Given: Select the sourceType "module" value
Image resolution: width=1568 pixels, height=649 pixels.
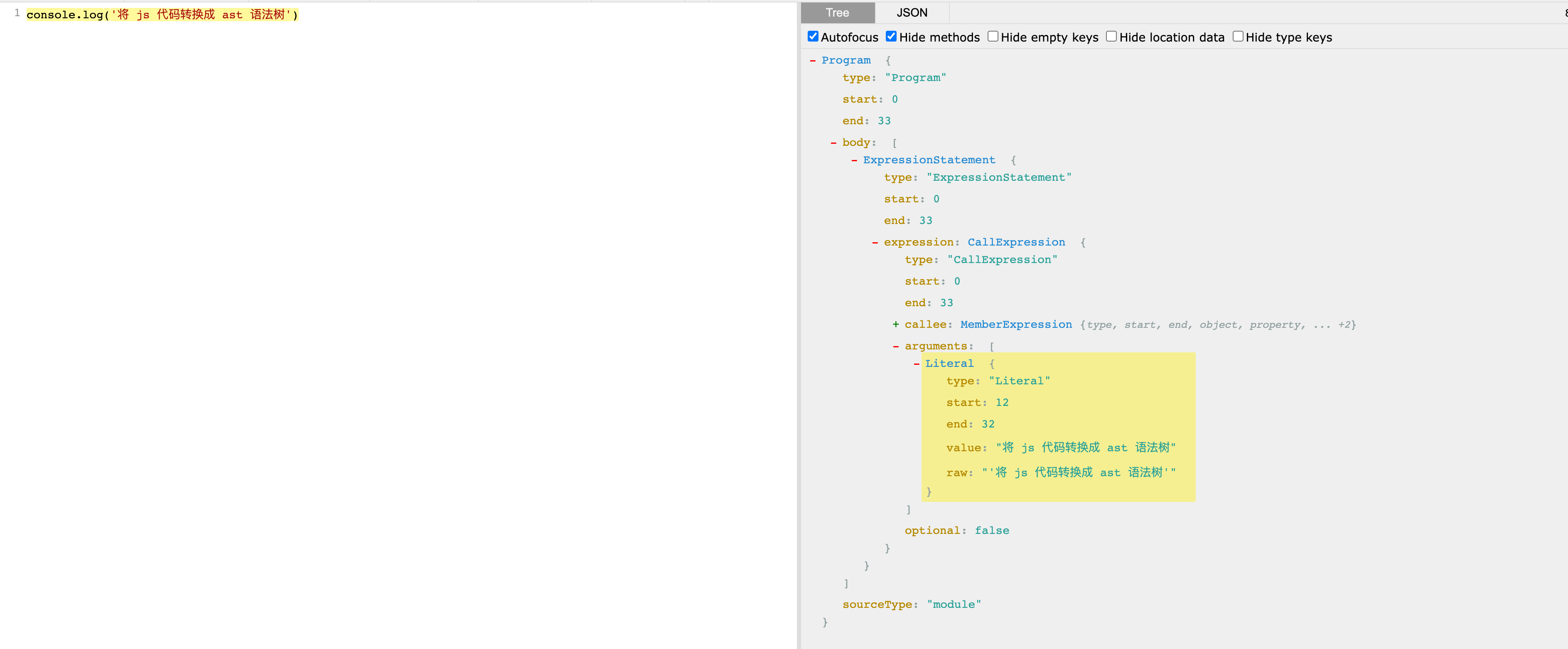Looking at the screenshot, I should tap(954, 604).
